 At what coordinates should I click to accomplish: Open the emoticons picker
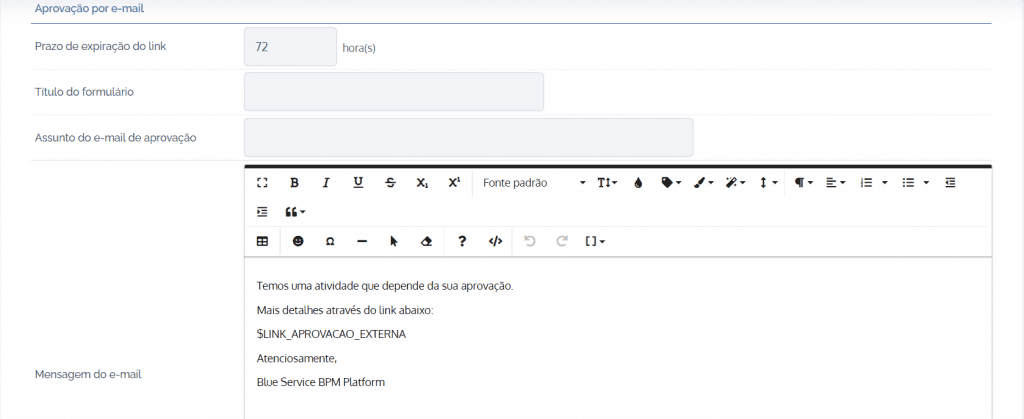[x=298, y=241]
